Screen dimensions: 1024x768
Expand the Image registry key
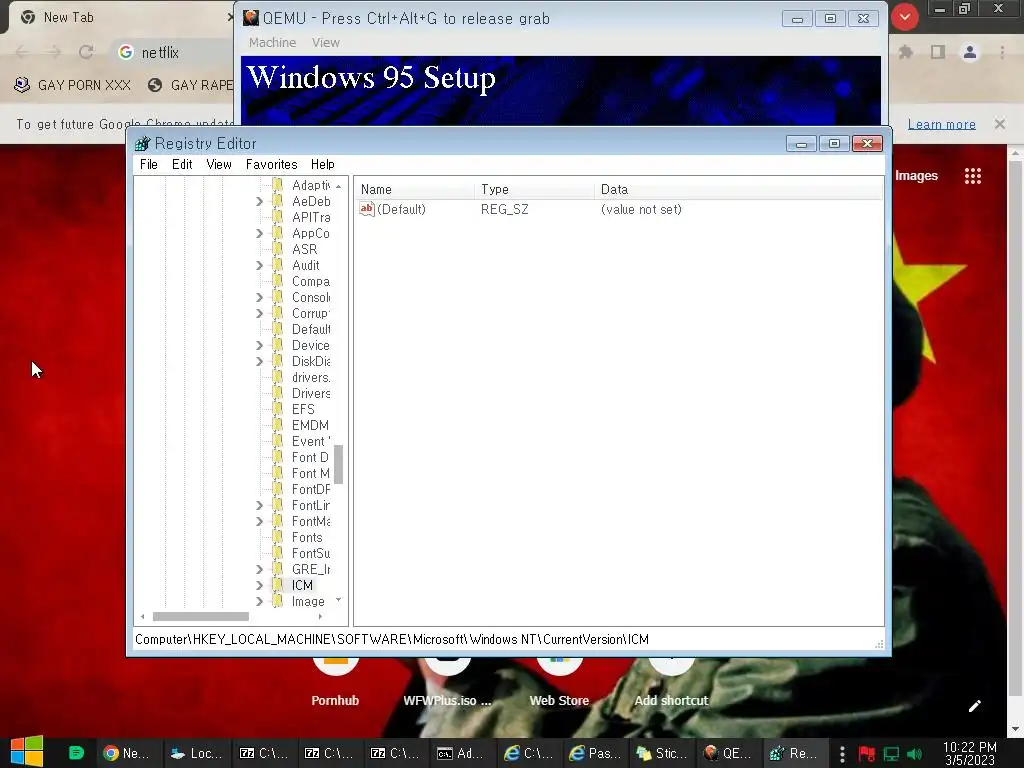pyautogui.click(x=259, y=601)
